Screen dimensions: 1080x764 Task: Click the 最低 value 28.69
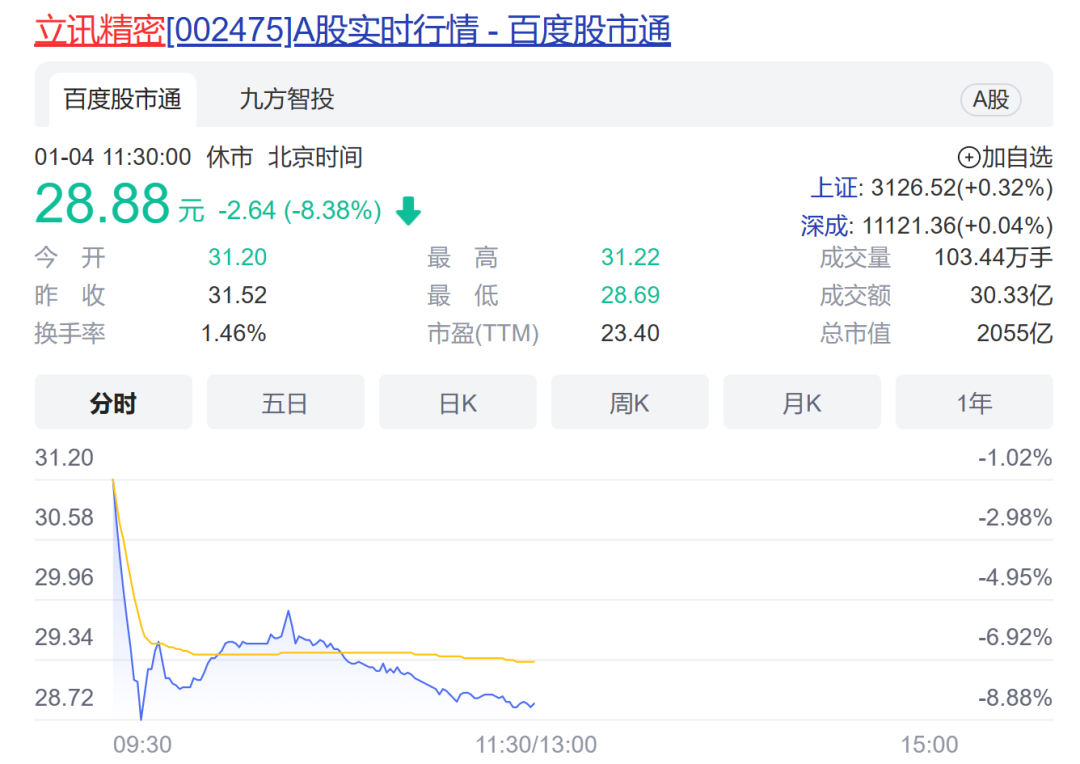pos(630,295)
